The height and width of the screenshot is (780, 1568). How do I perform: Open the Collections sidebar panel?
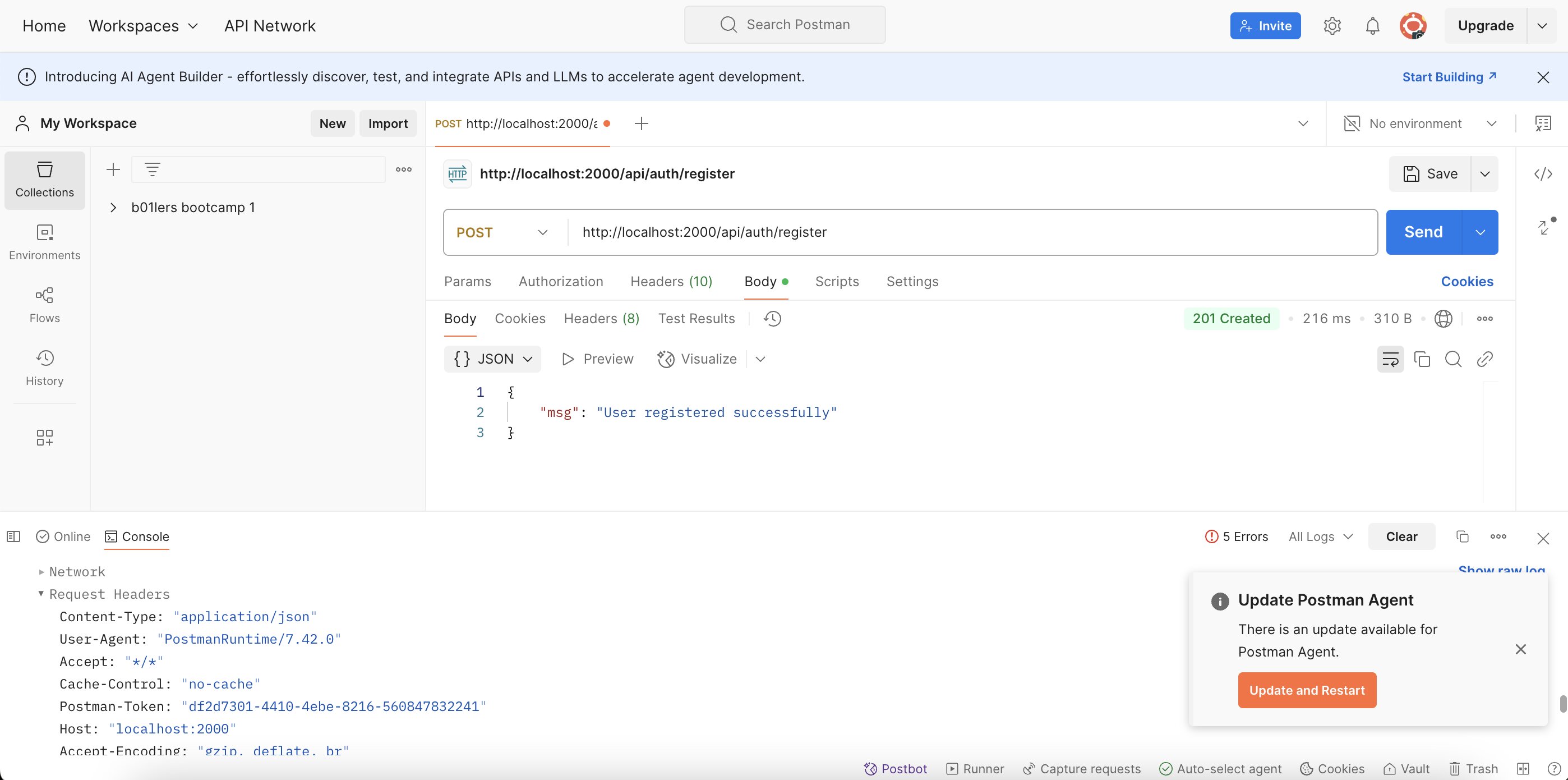pyautogui.click(x=44, y=180)
